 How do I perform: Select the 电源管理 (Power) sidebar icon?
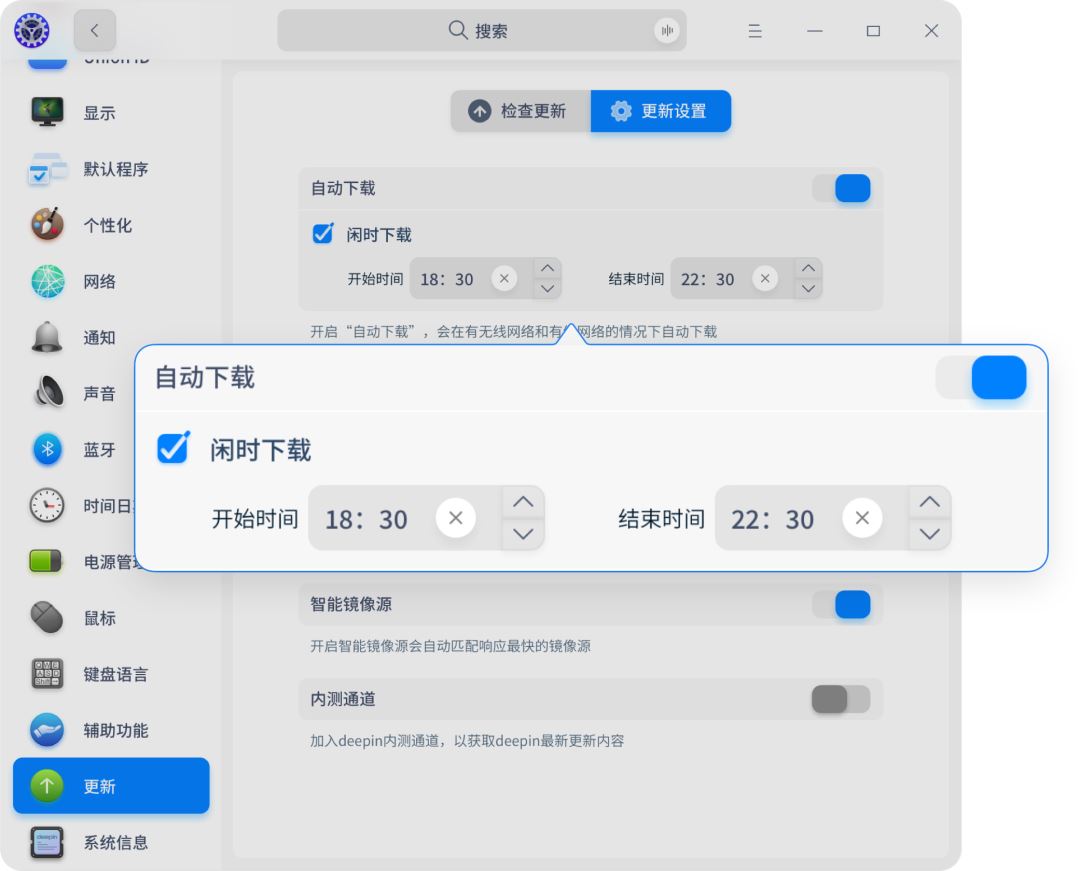(x=47, y=562)
